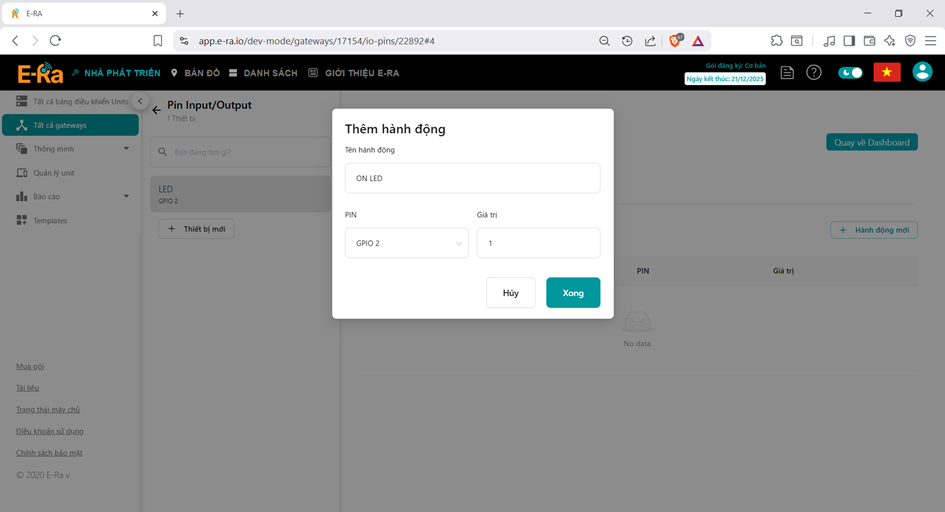Open Brave Shields lion icon
This screenshot has width=945, height=512.
tap(675, 41)
